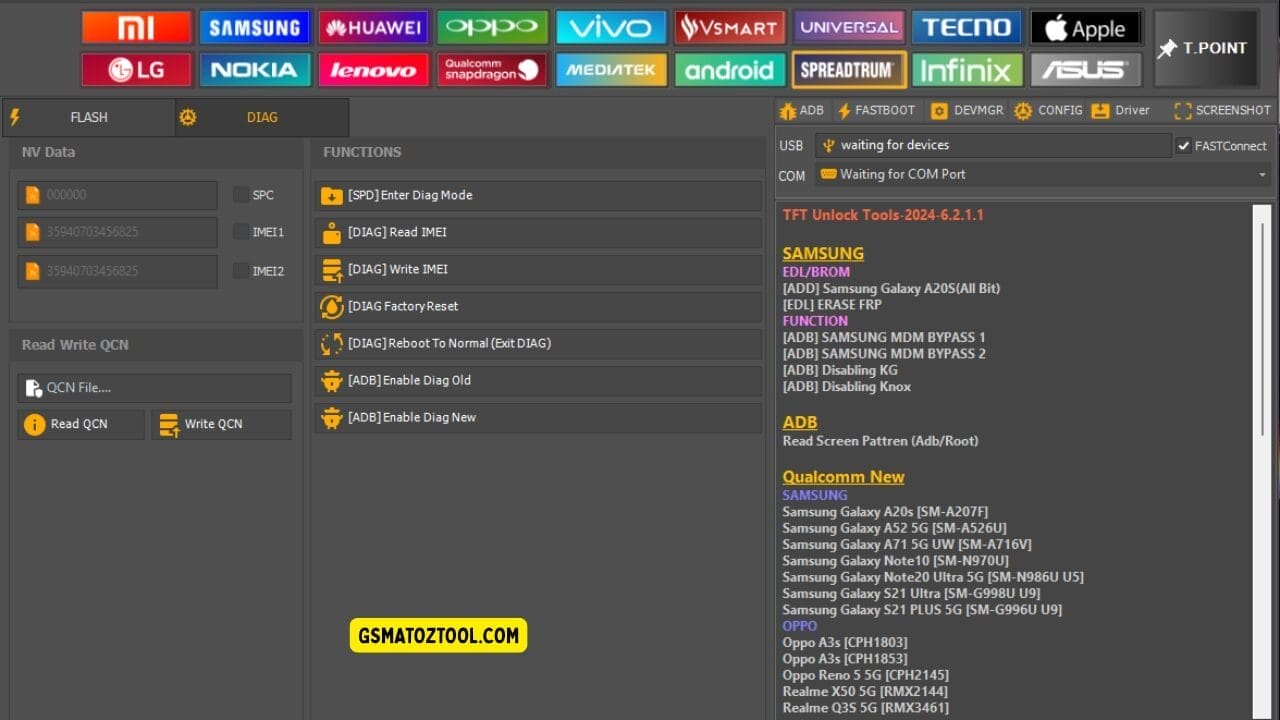This screenshot has height=720, width=1280.
Task: Pick the Qualcomm Snapdragon logo
Action: pos(492,70)
